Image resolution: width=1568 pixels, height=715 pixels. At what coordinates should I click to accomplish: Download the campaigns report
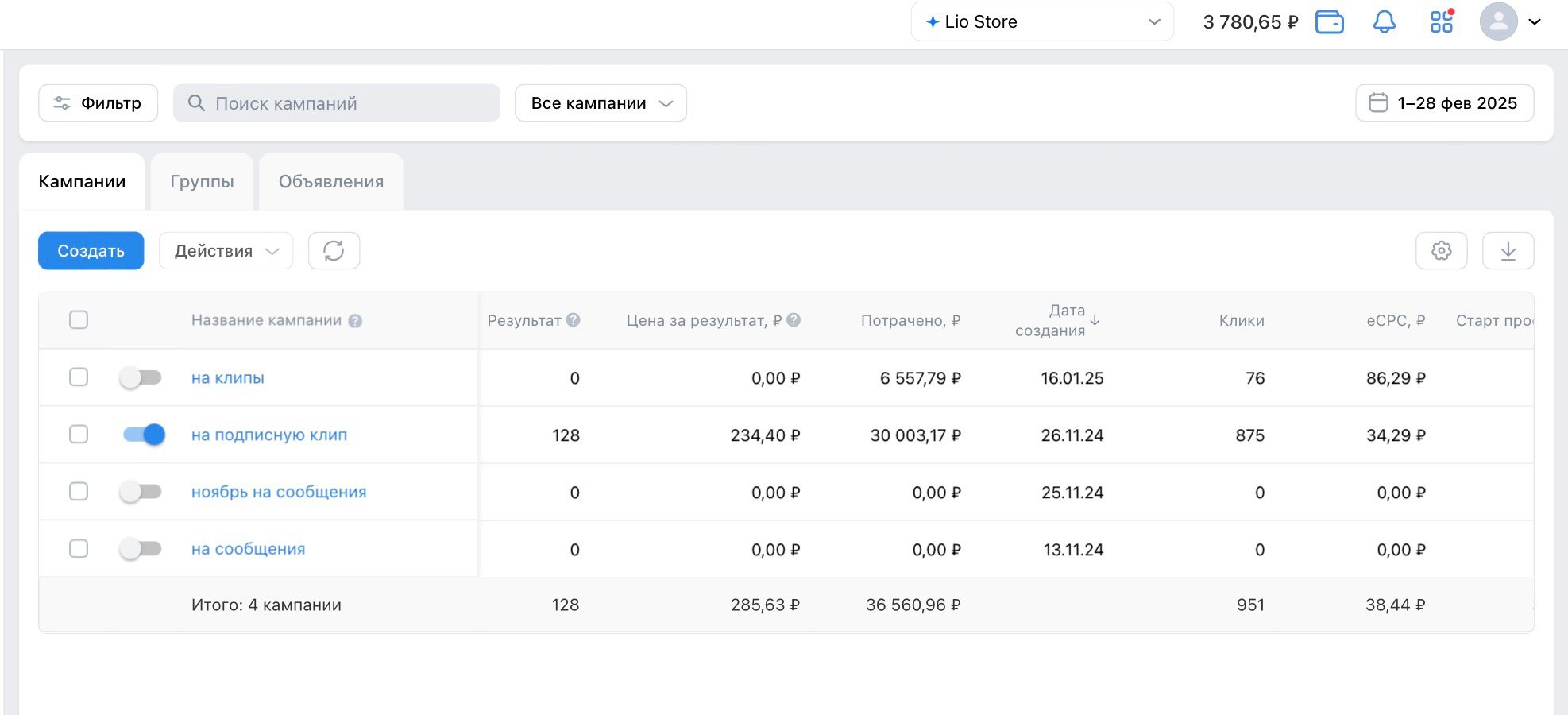point(1508,251)
